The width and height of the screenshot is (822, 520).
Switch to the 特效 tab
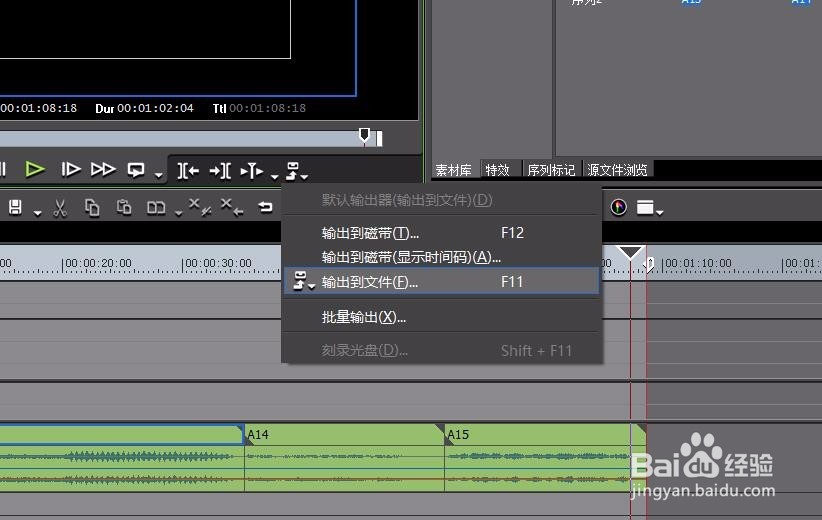tap(497, 170)
